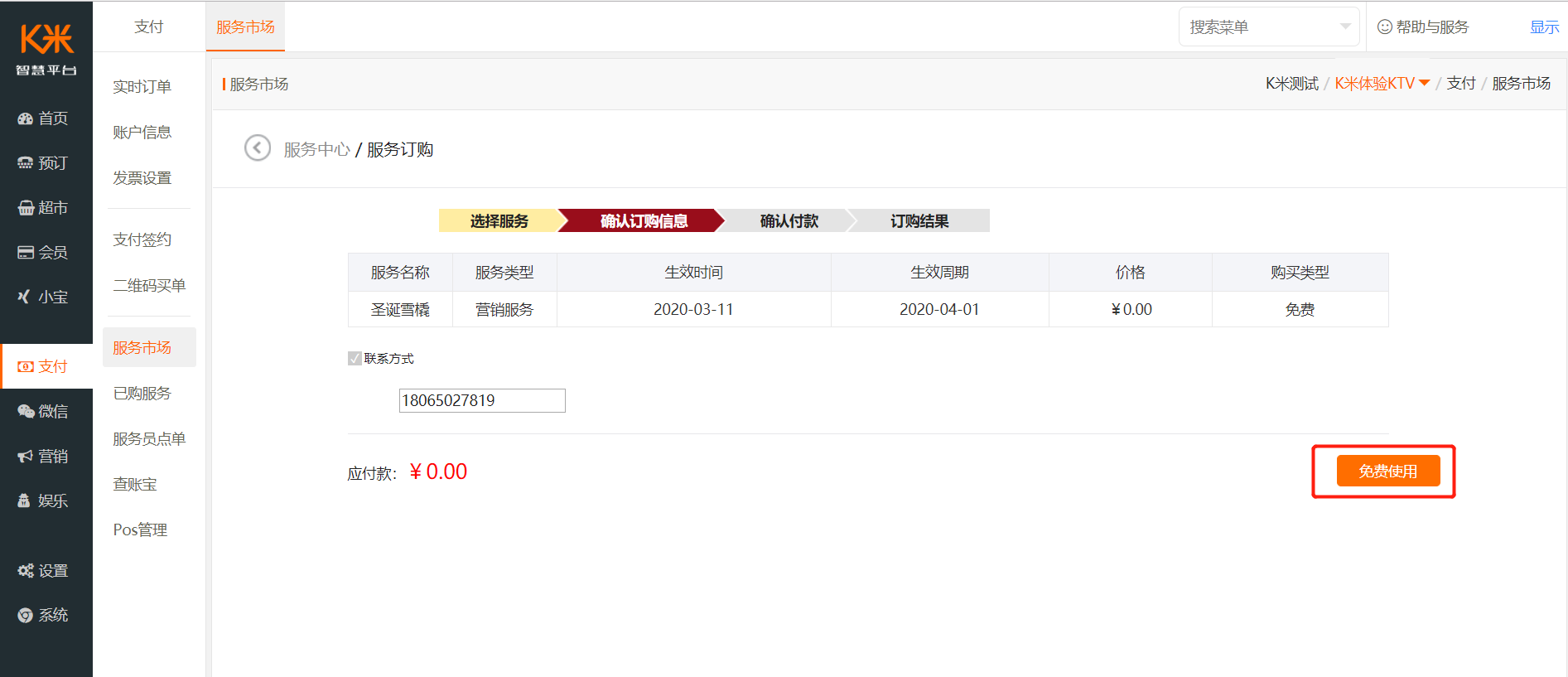The width and height of the screenshot is (1568, 677).
Task: Open Pos管理 in the submenu
Action: pyautogui.click(x=140, y=530)
